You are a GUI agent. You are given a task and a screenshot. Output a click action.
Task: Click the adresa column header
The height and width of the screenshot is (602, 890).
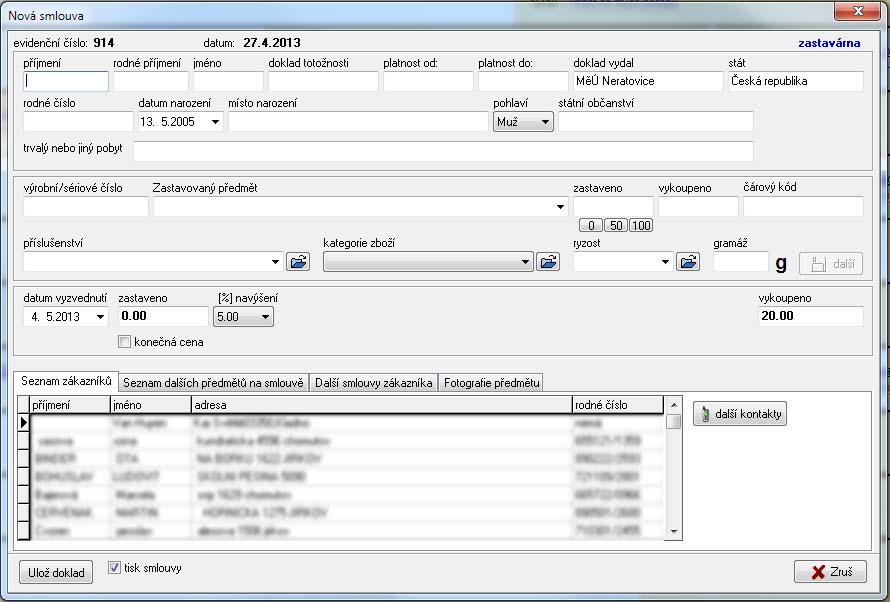tap(382, 405)
